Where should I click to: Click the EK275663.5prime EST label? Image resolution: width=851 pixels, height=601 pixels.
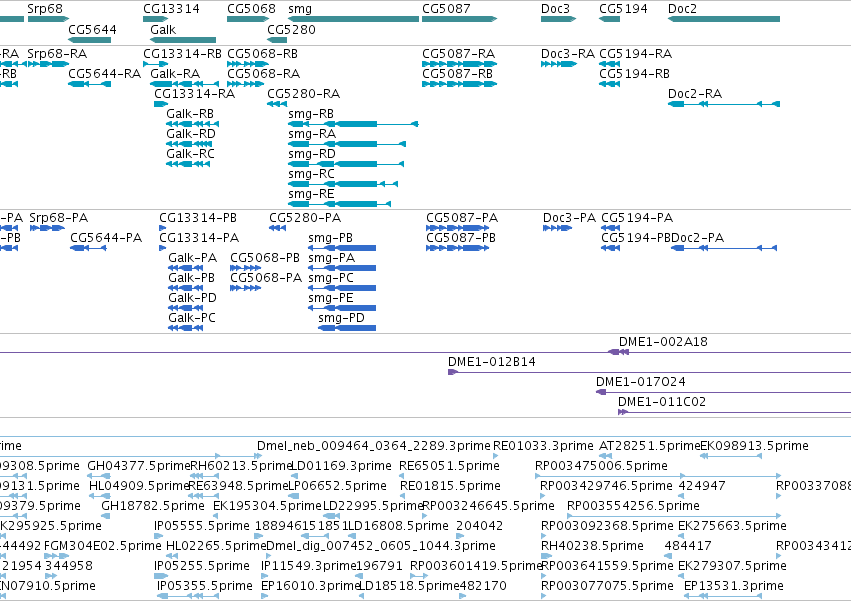click(x=732, y=526)
